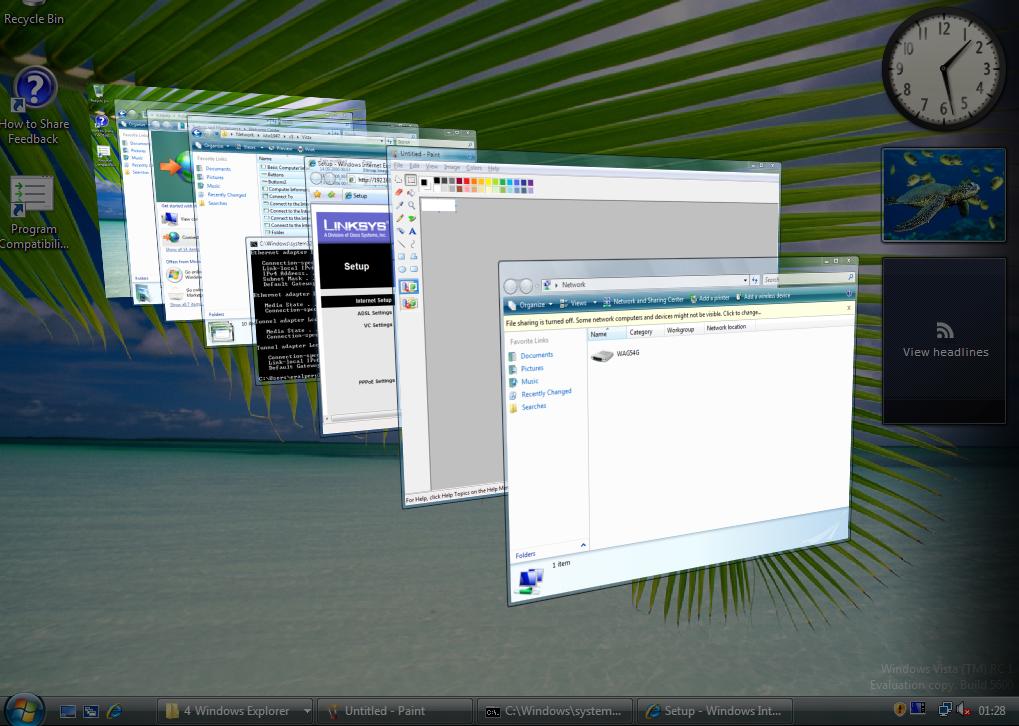Go forward in the Network window
This screenshot has height=726, width=1019.
tap(526, 286)
